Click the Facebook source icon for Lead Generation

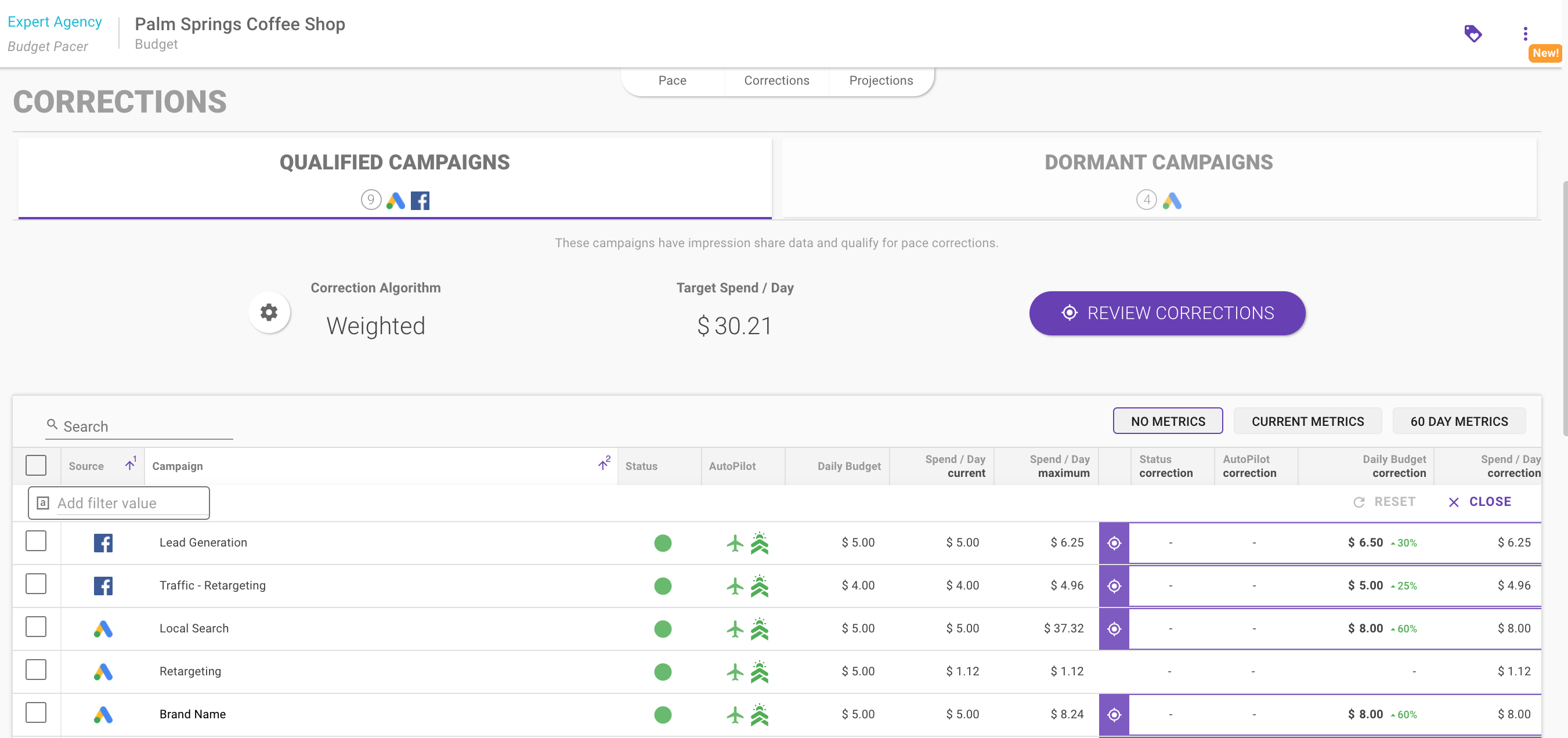click(x=103, y=542)
